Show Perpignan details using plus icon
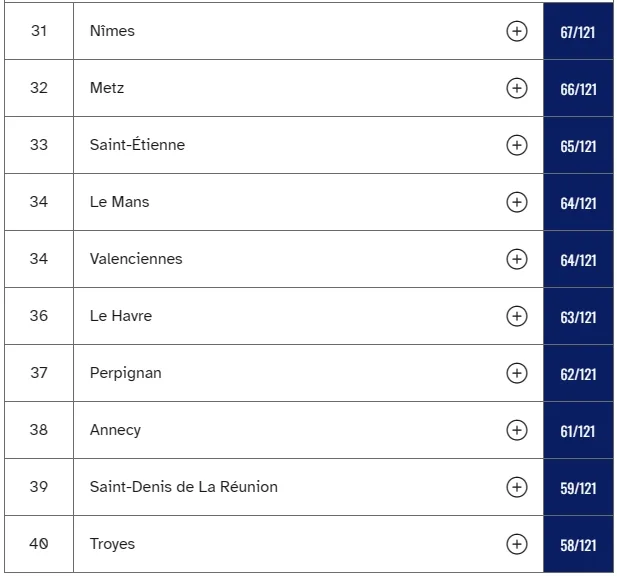617x577 pixels. coord(516,373)
